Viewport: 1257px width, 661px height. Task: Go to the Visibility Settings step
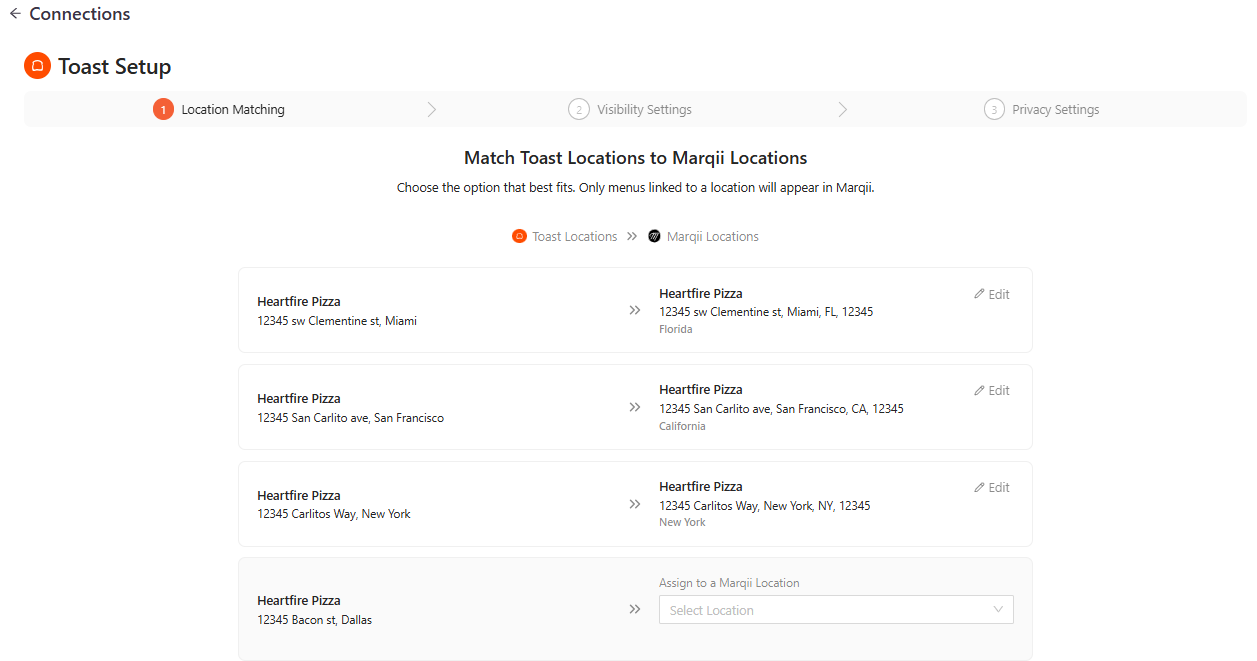[644, 110]
